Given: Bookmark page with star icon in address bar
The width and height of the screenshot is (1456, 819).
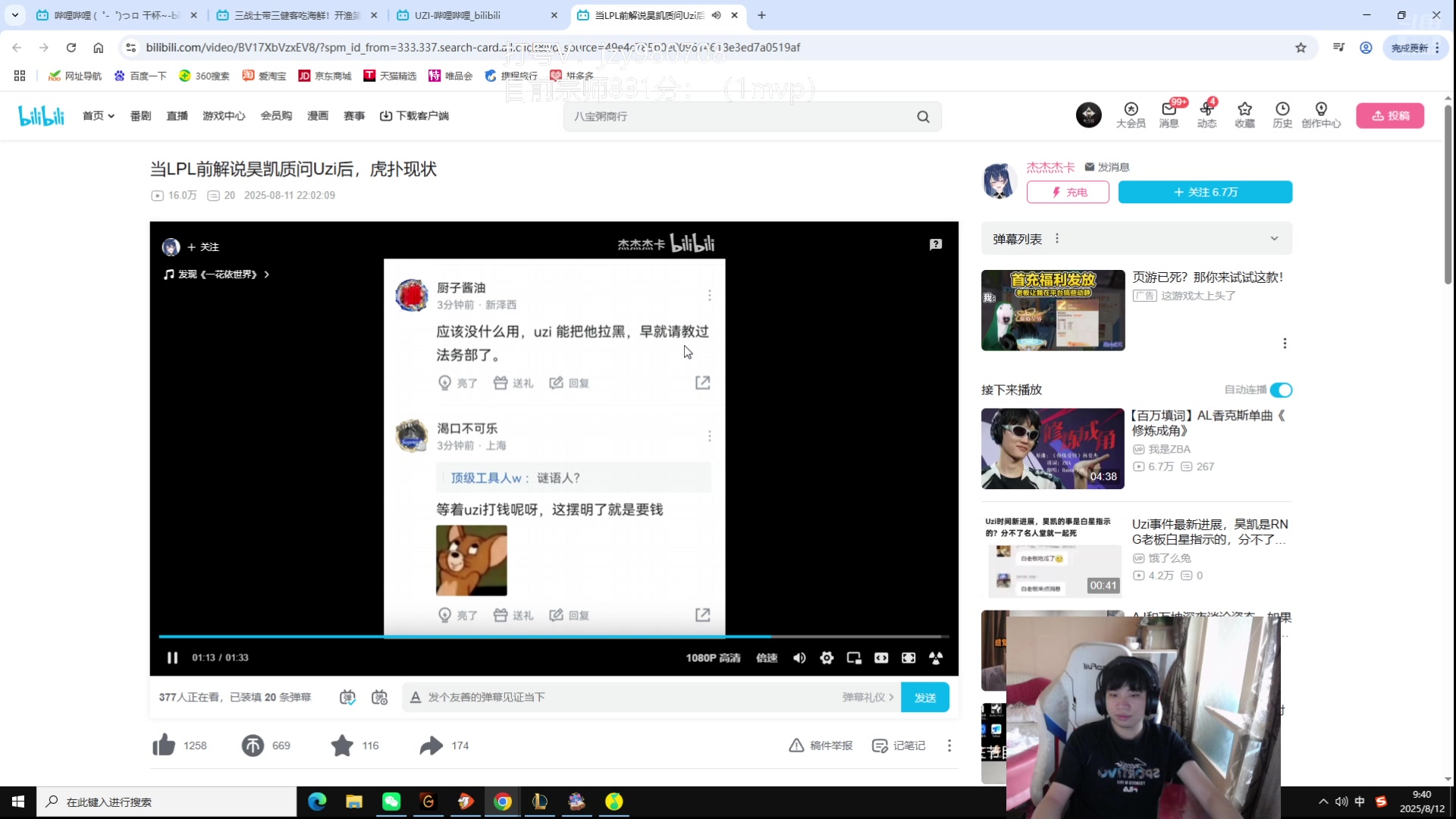Looking at the screenshot, I should pyautogui.click(x=1301, y=48).
